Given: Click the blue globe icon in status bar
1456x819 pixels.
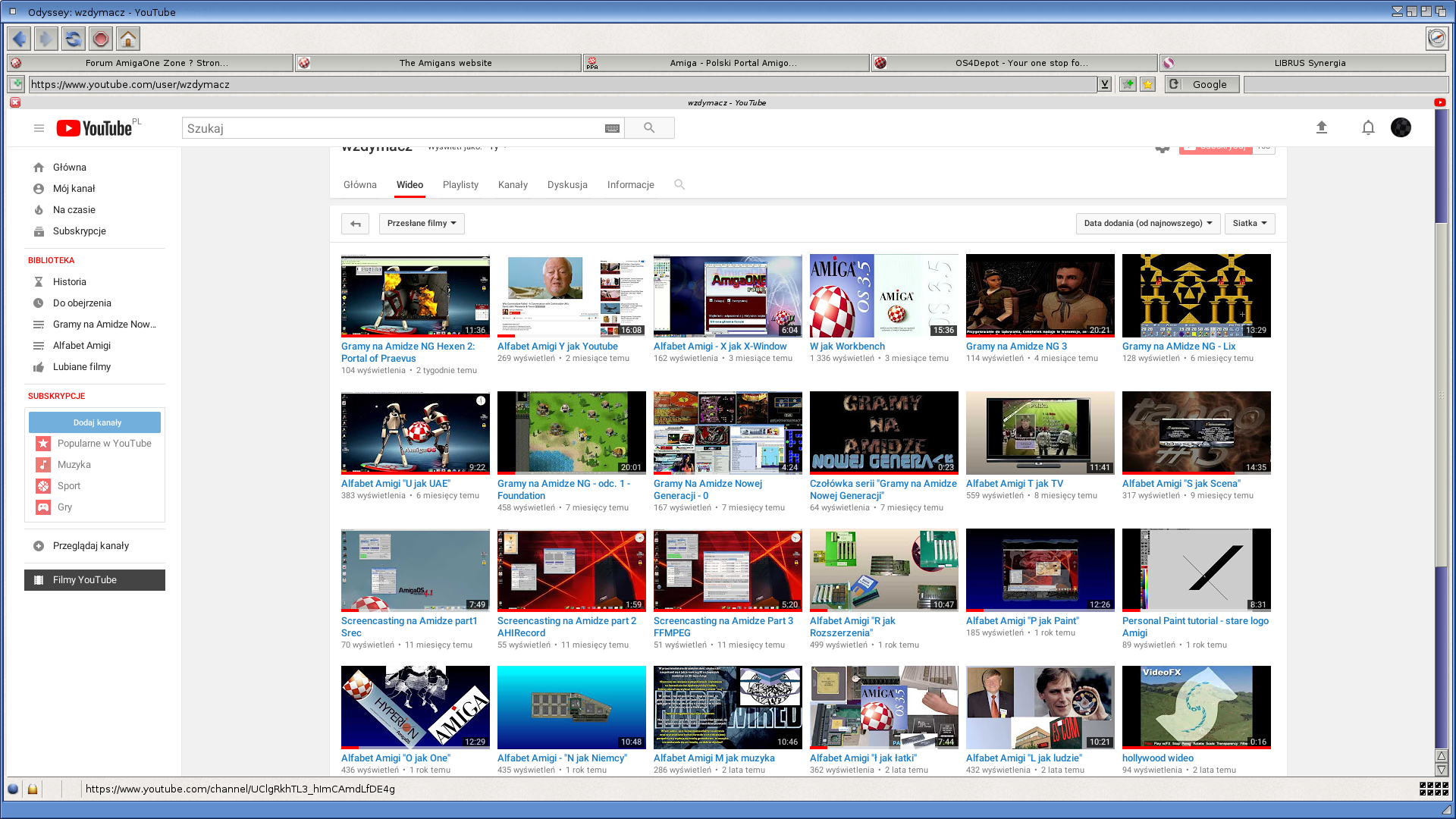Looking at the screenshot, I should point(13,789).
